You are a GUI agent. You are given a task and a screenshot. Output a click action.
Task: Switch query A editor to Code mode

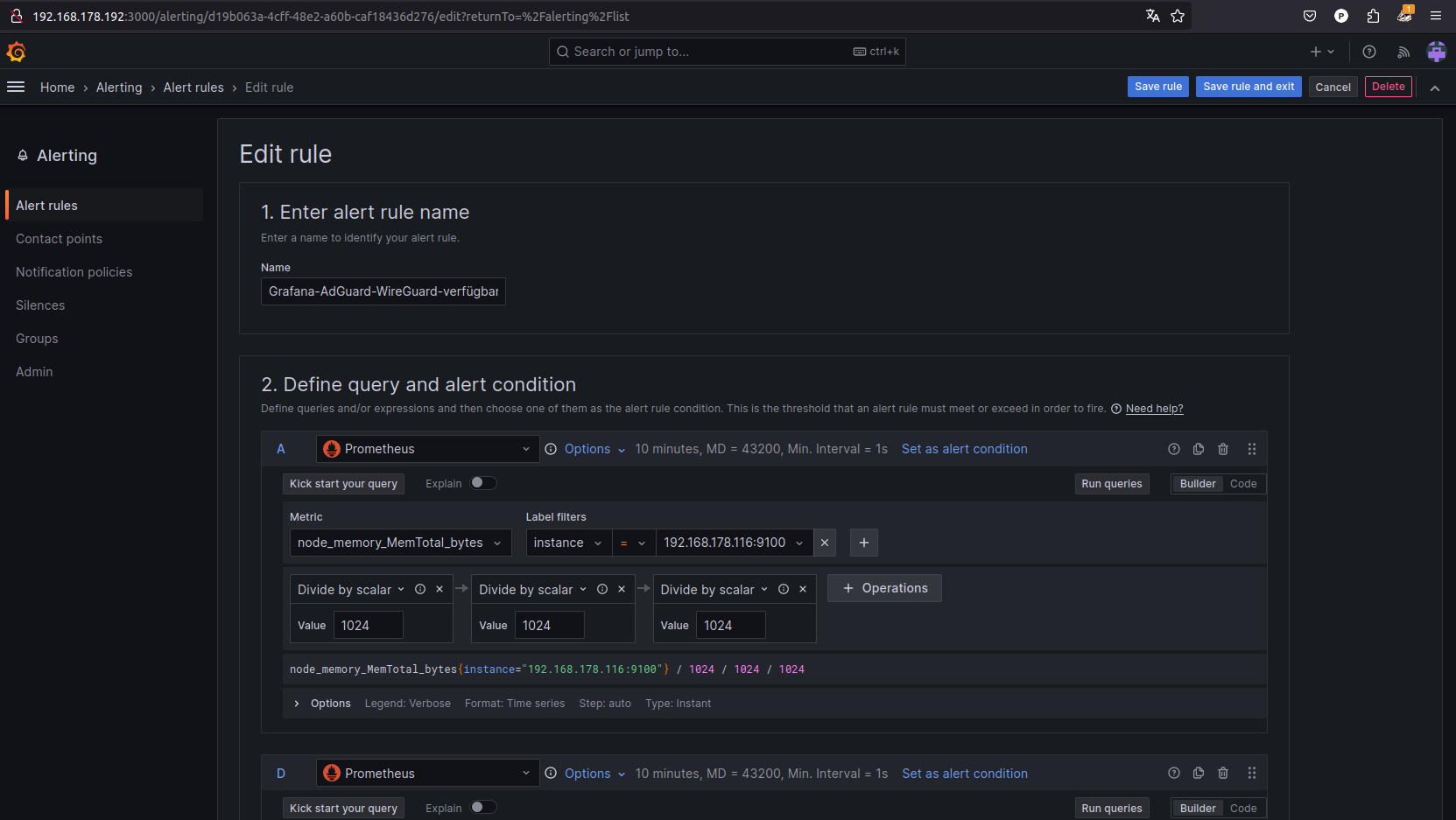click(x=1243, y=484)
